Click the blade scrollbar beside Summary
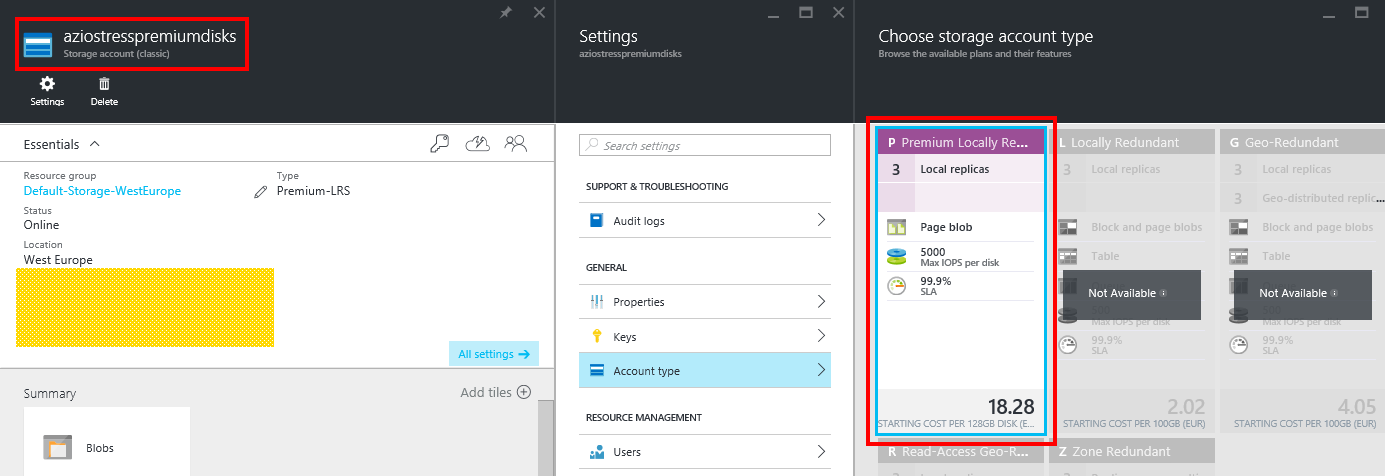The image size is (1385, 476). click(x=545, y=437)
